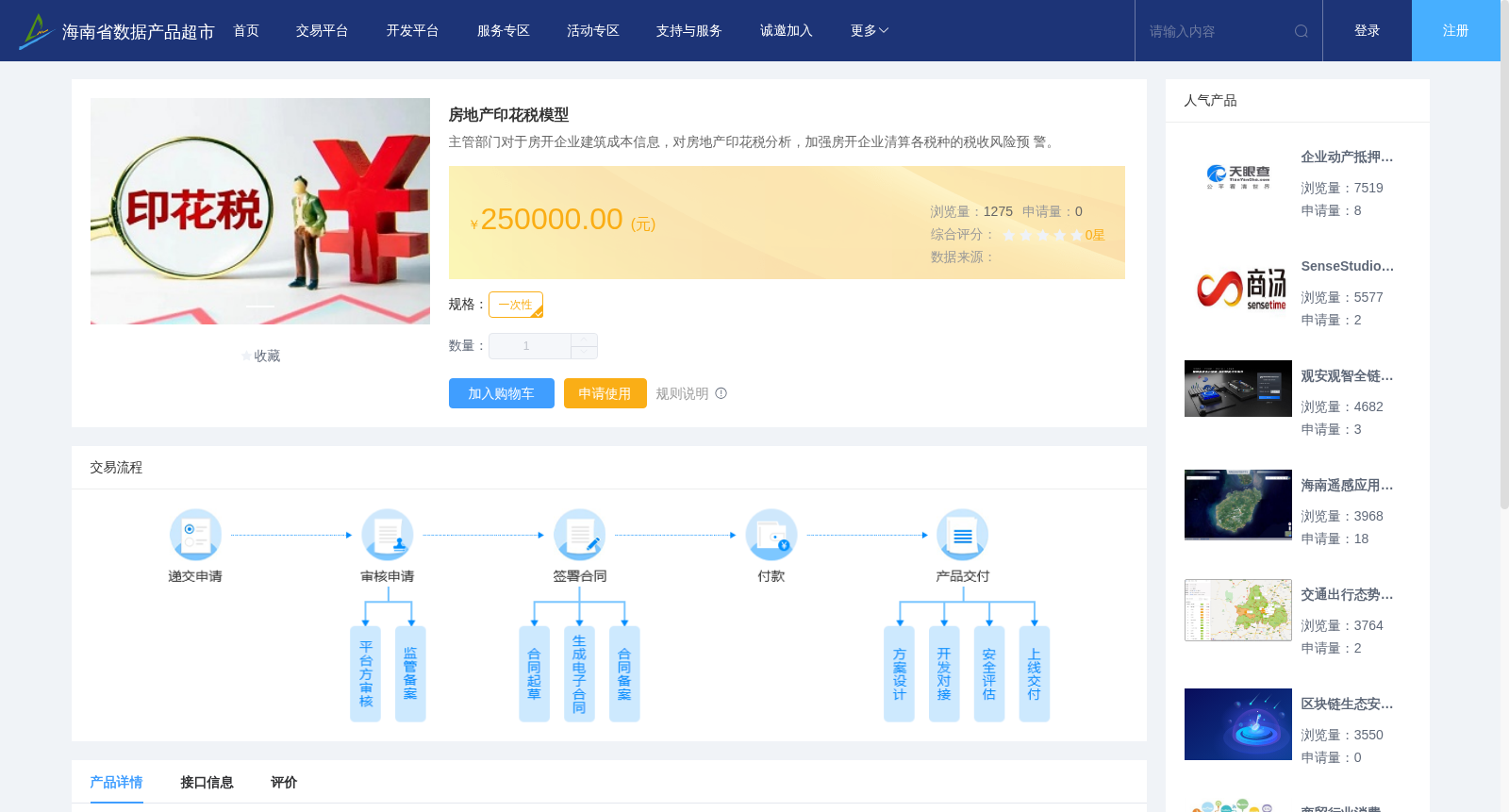Image resolution: width=1509 pixels, height=812 pixels.
Task: Open the 区块链生态安 product title
Action: tap(1347, 704)
